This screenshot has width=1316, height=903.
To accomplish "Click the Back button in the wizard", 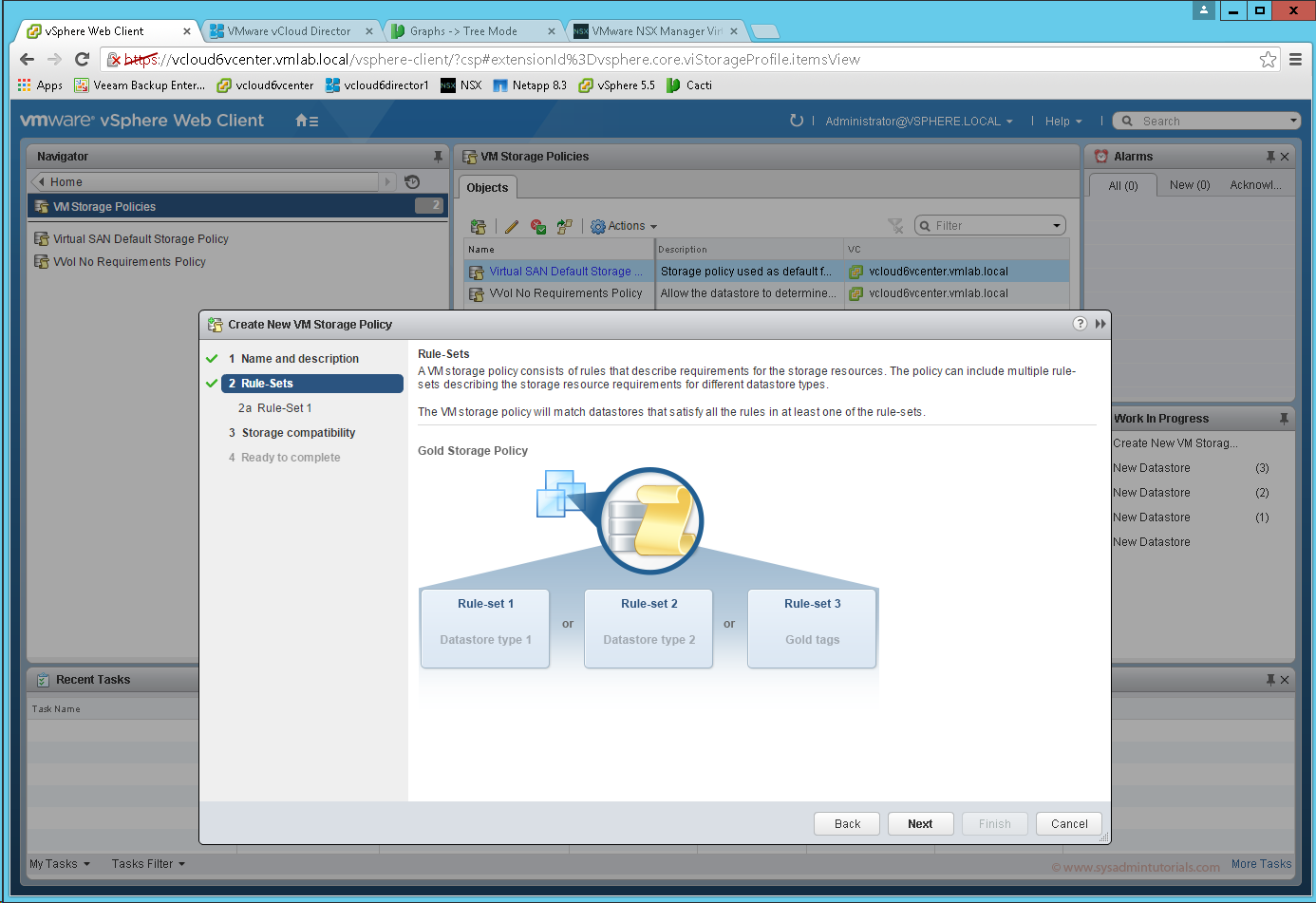I will click(x=847, y=824).
